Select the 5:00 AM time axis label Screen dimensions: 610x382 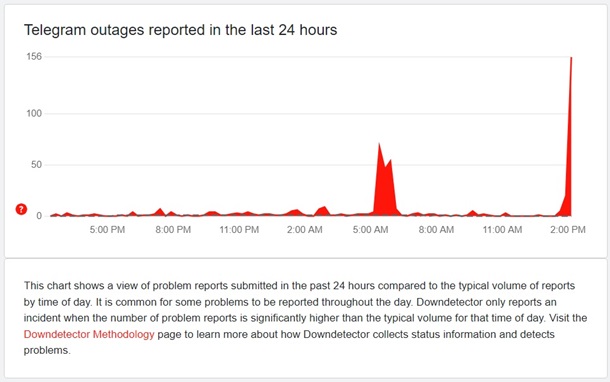[370, 230]
